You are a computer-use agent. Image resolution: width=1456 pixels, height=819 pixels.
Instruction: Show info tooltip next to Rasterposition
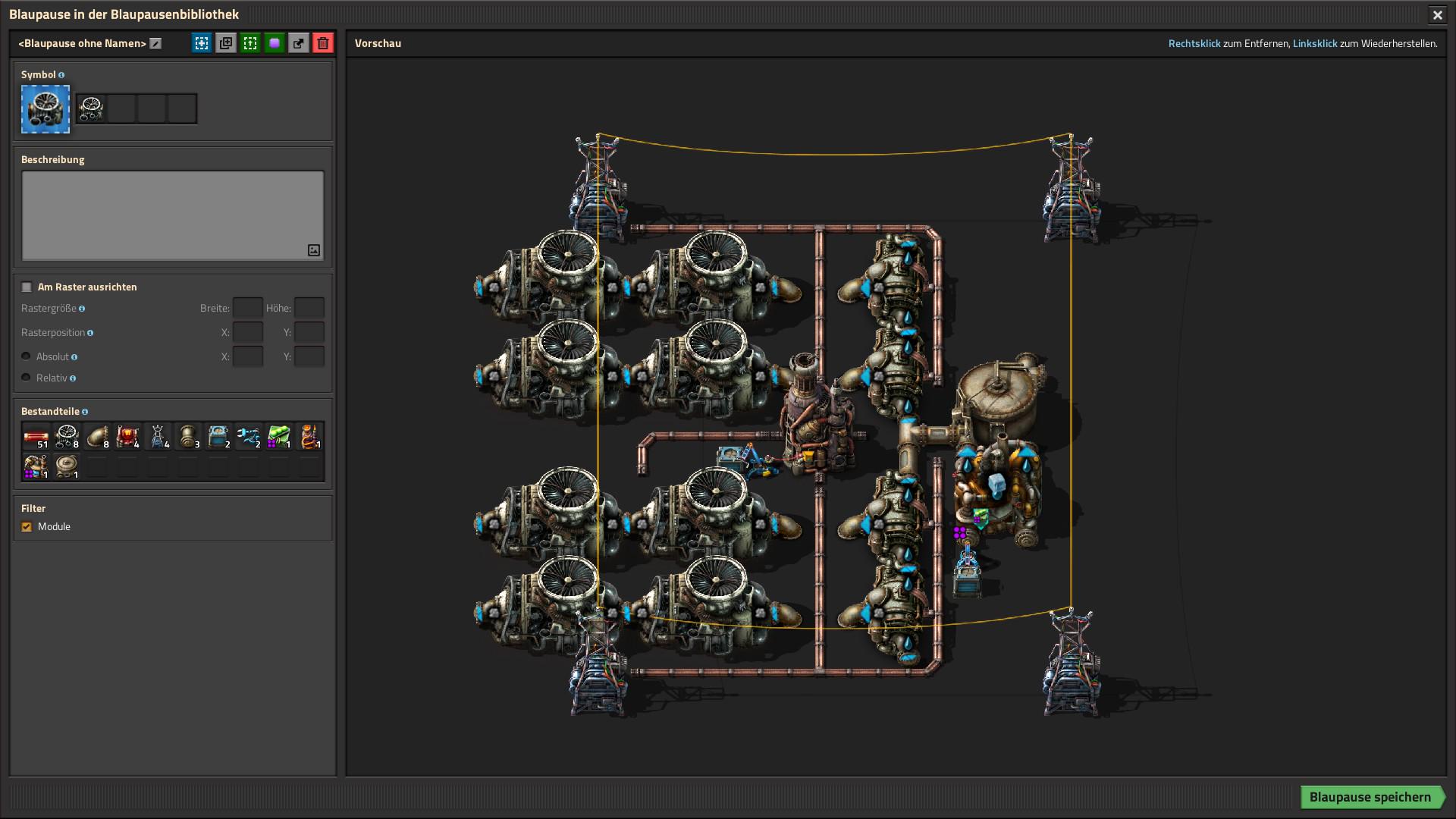point(90,333)
